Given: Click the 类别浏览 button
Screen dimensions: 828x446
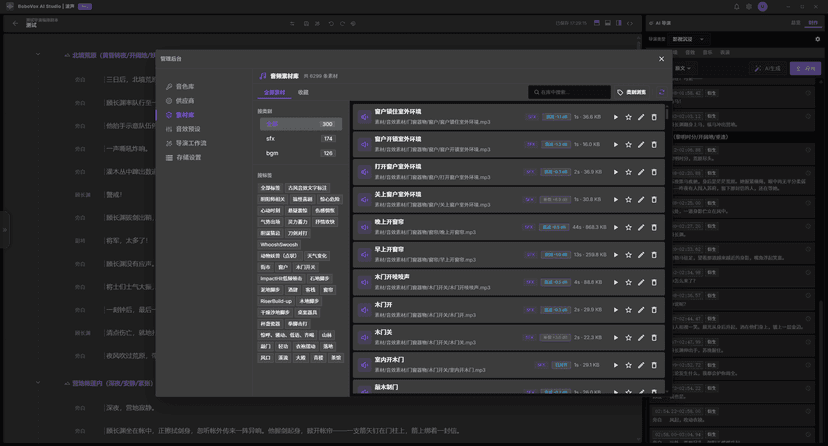Looking at the screenshot, I should click(x=631, y=92).
